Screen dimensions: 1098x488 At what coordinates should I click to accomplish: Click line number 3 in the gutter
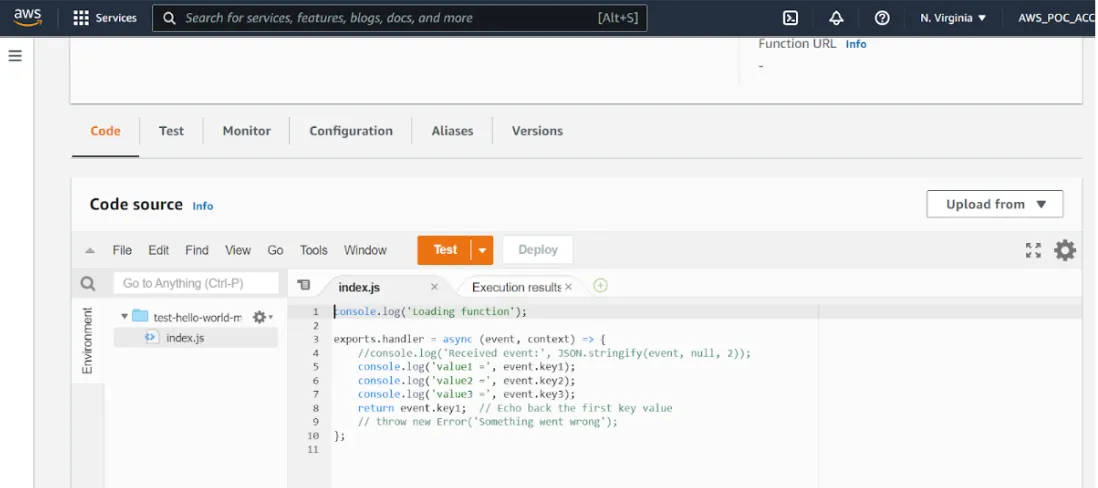(316, 340)
